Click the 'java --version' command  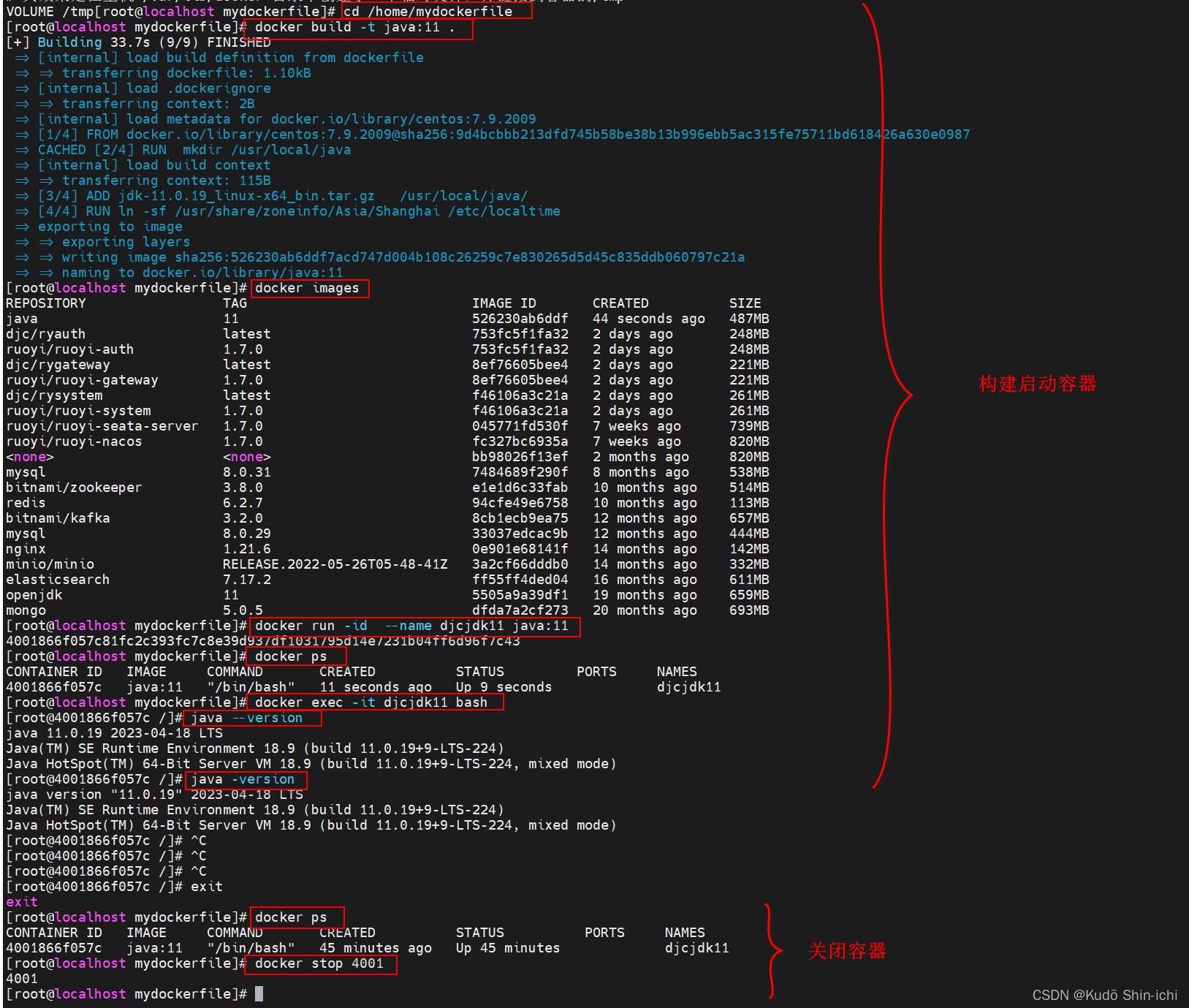coord(246,718)
